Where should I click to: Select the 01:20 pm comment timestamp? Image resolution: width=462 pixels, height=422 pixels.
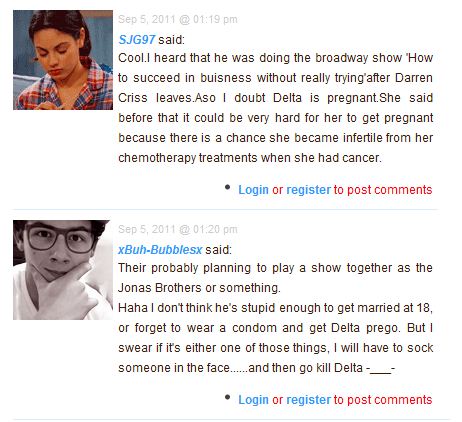(178, 229)
